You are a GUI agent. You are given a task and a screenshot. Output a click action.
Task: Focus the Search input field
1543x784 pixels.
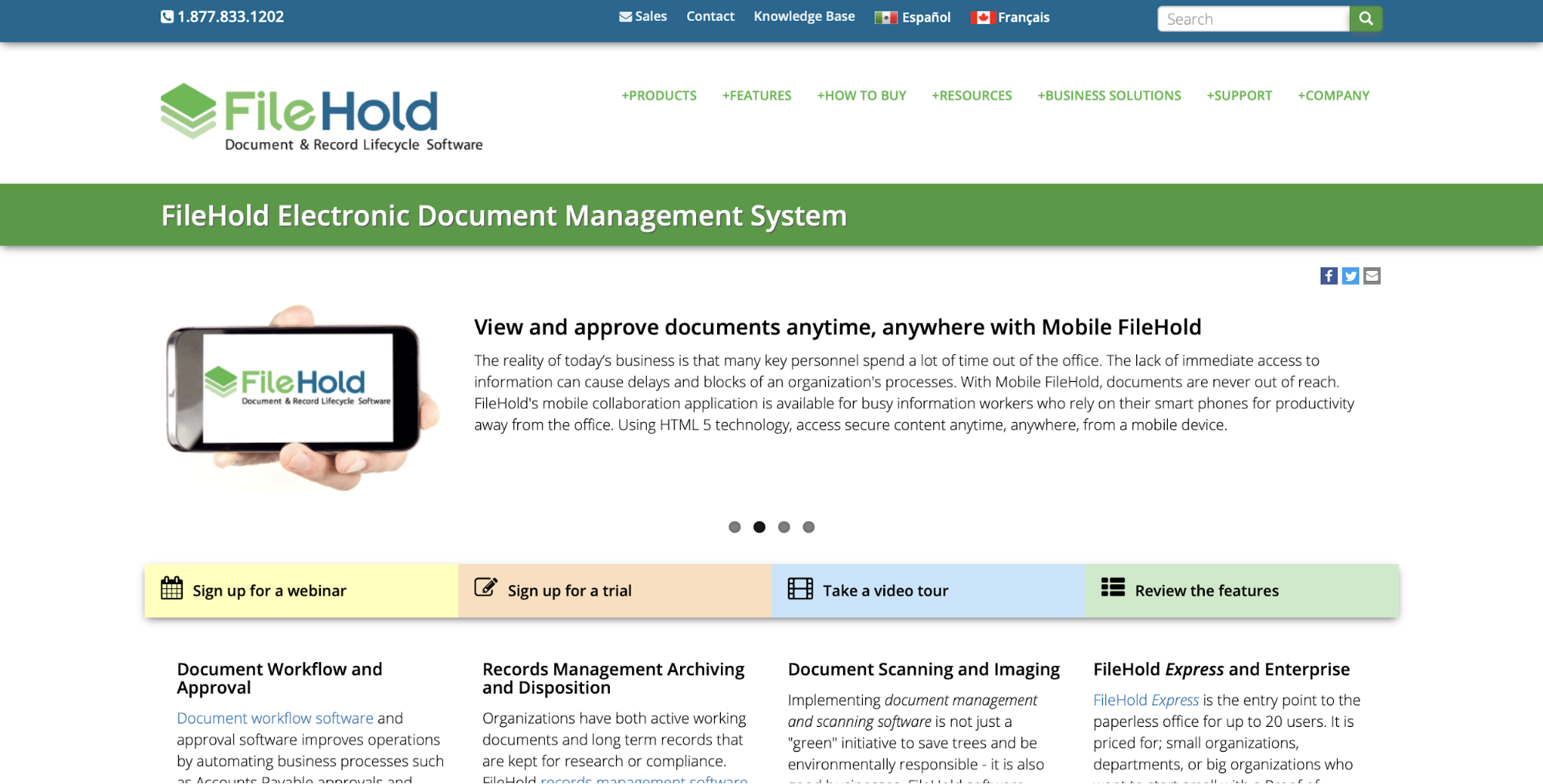tap(1254, 19)
